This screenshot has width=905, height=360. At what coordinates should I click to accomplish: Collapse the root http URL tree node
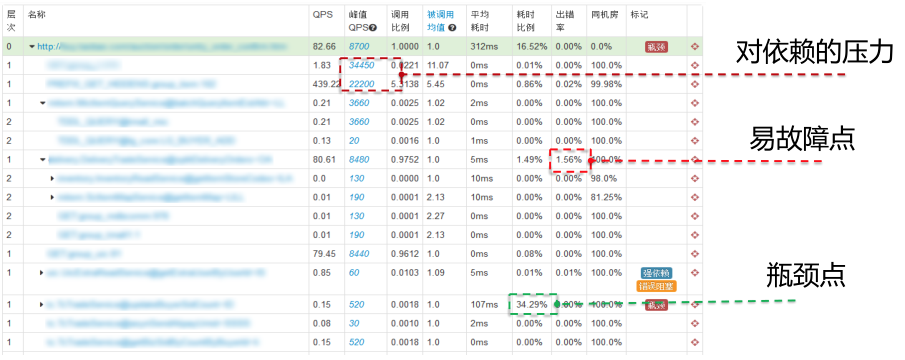point(32,47)
